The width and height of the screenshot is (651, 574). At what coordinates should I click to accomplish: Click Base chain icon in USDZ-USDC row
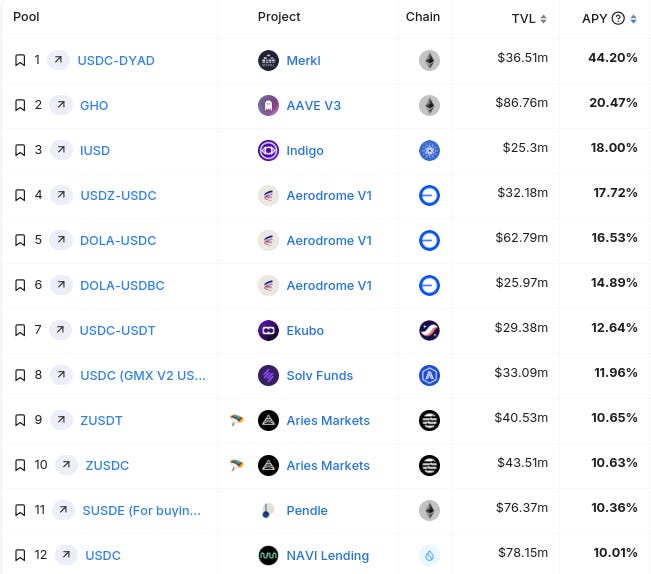coord(429,195)
